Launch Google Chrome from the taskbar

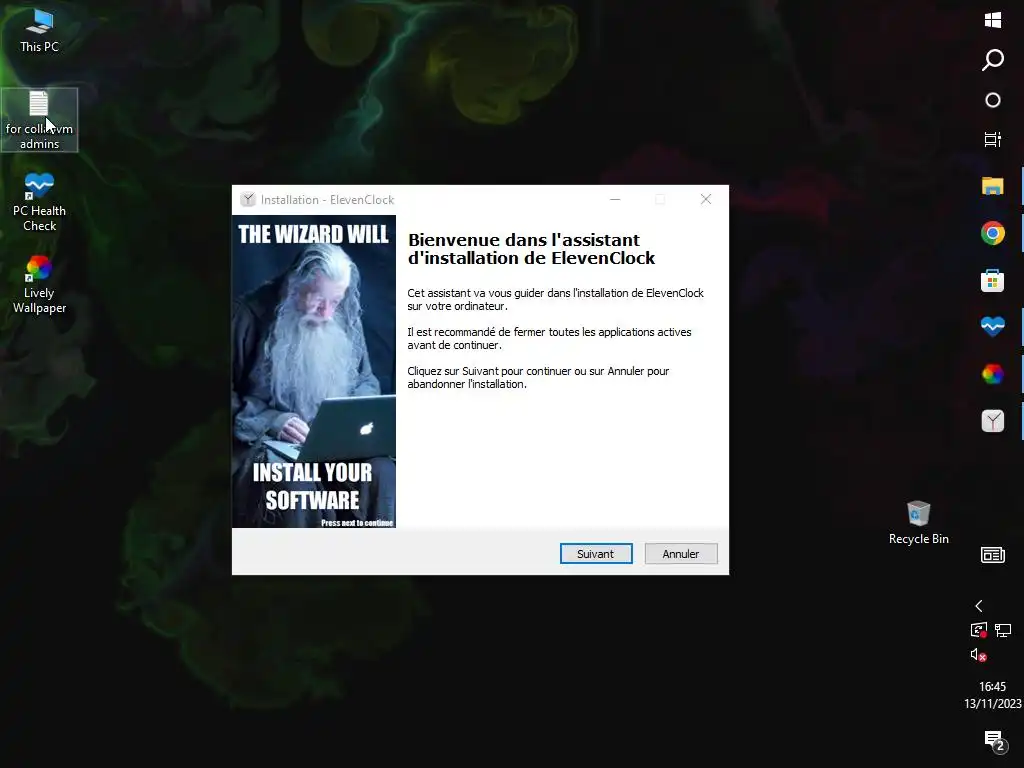coord(993,233)
